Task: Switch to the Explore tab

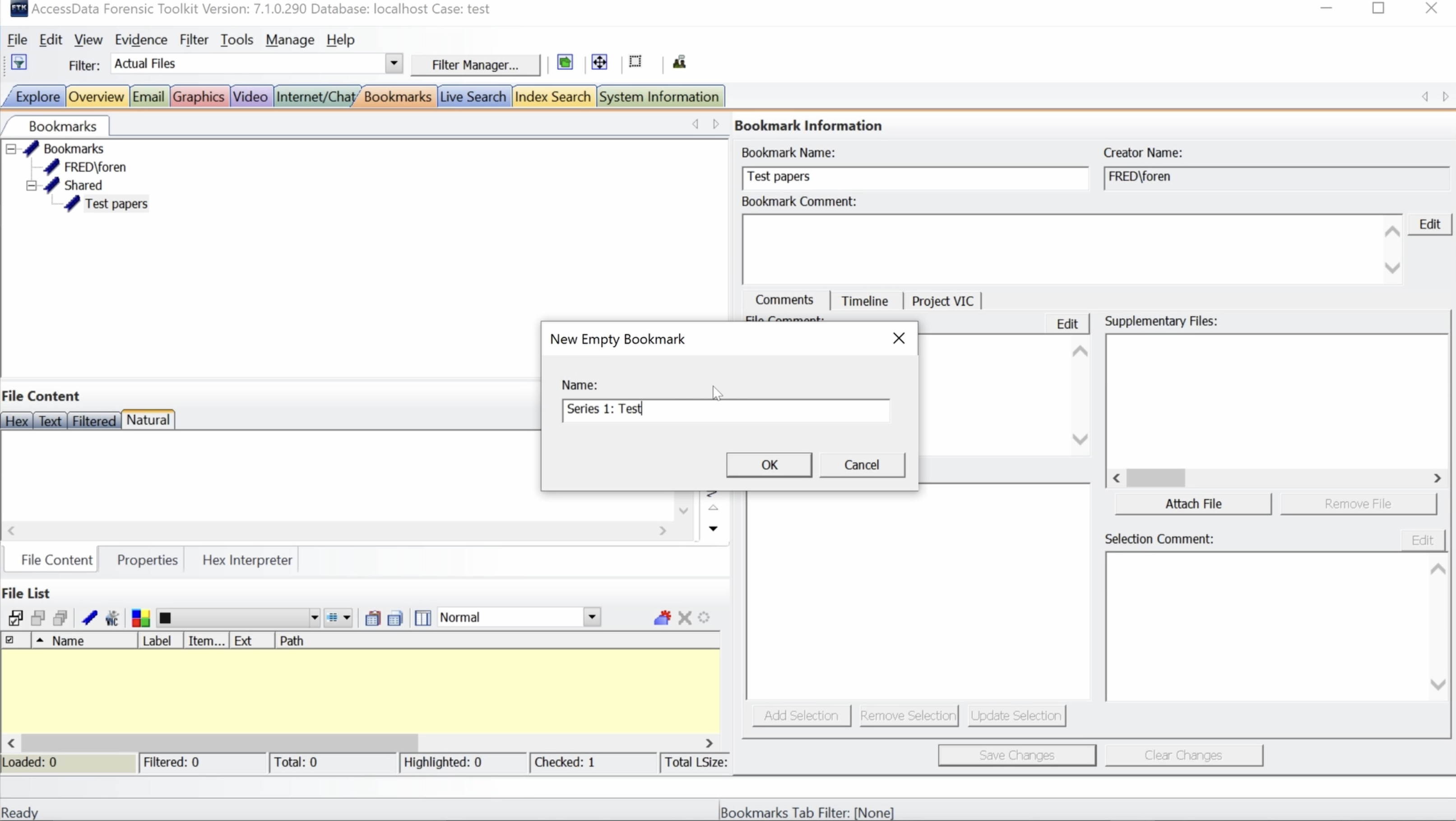Action: [37, 97]
